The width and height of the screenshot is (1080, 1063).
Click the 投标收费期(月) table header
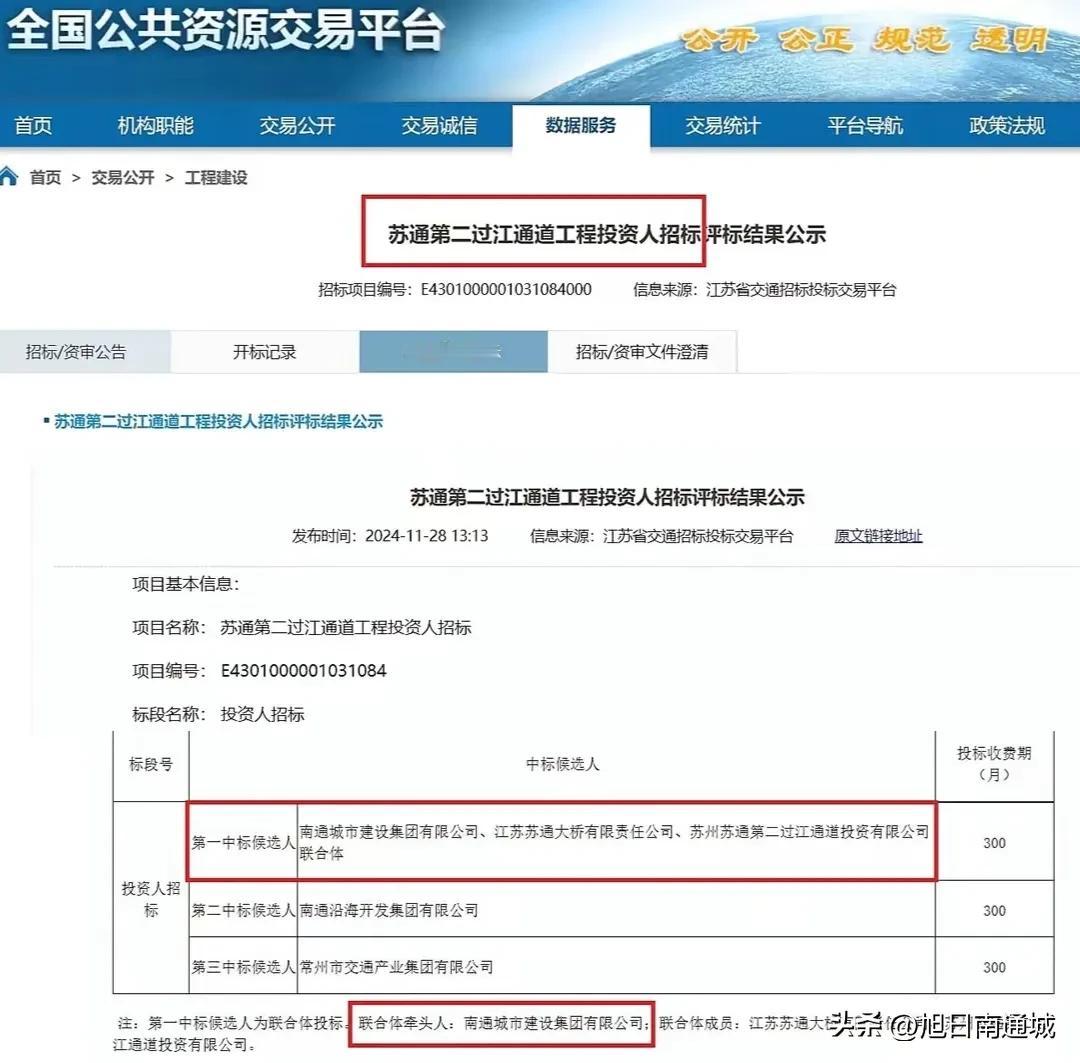995,764
